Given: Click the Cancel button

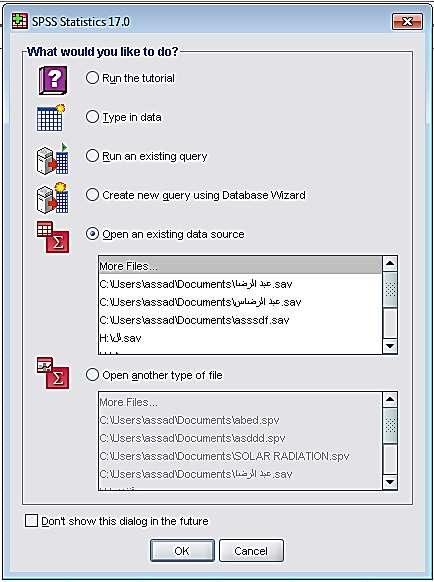Looking at the screenshot, I should click(x=251, y=550).
